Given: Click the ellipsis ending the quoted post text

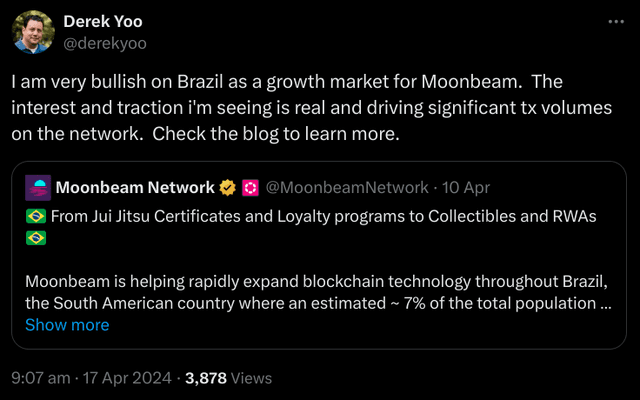Looking at the screenshot, I should pos(606,302).
